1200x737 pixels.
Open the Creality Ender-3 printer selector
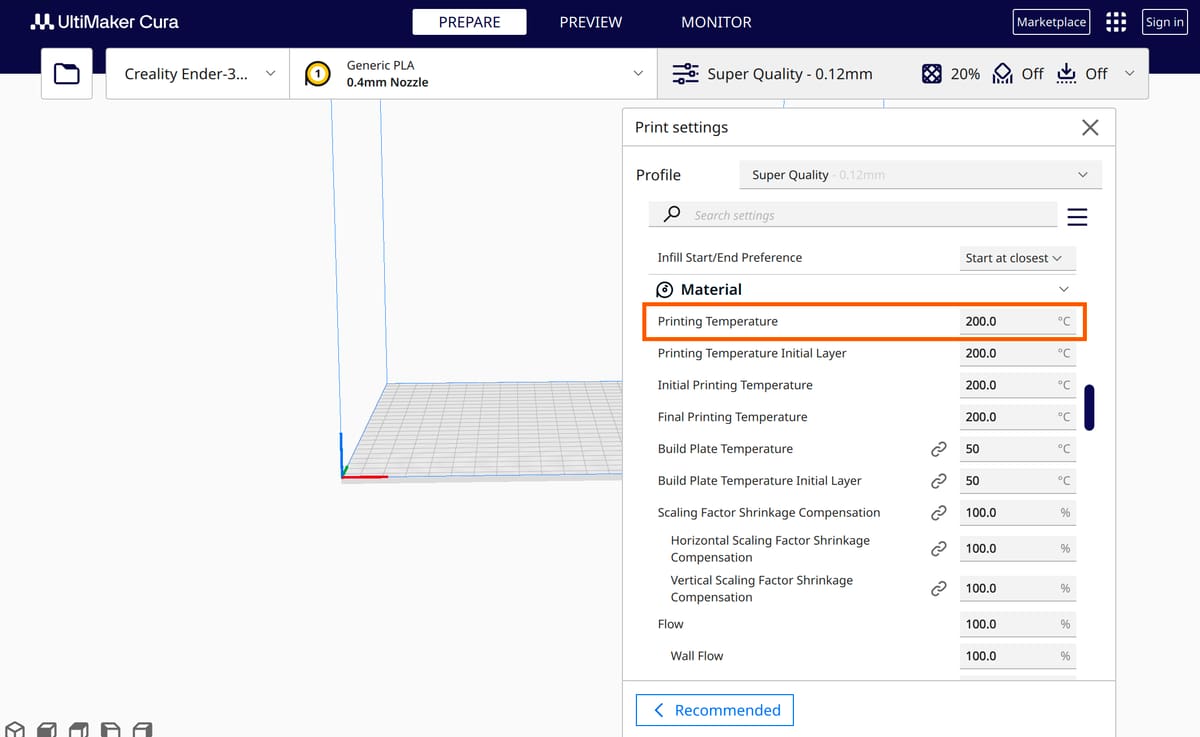coord(198,74)
